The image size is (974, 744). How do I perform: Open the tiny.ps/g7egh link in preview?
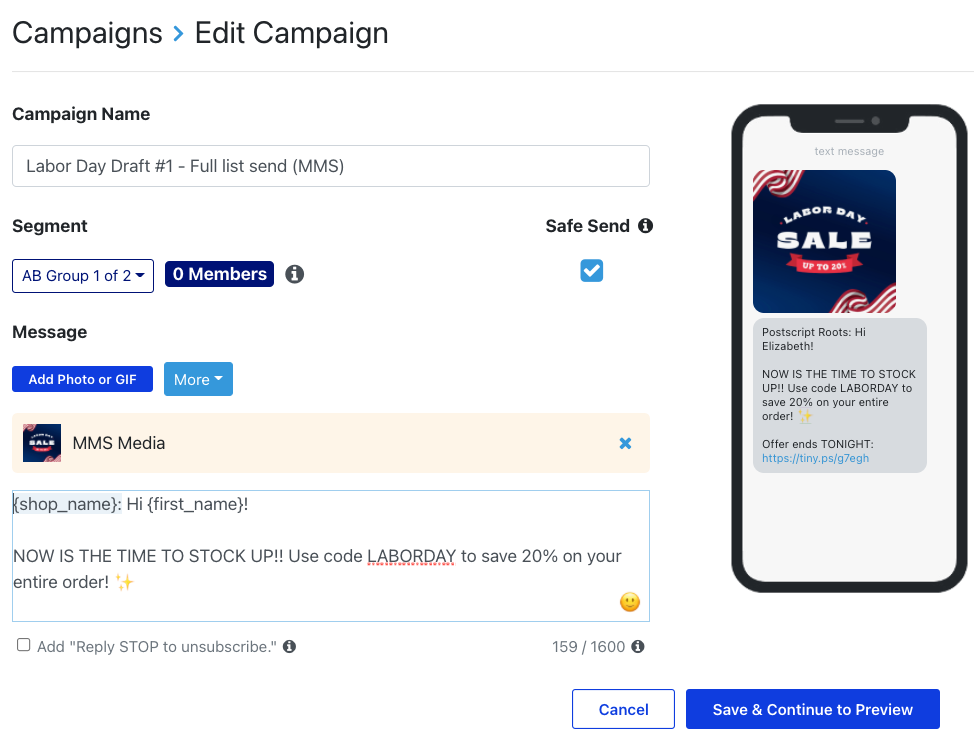point(815,458)
